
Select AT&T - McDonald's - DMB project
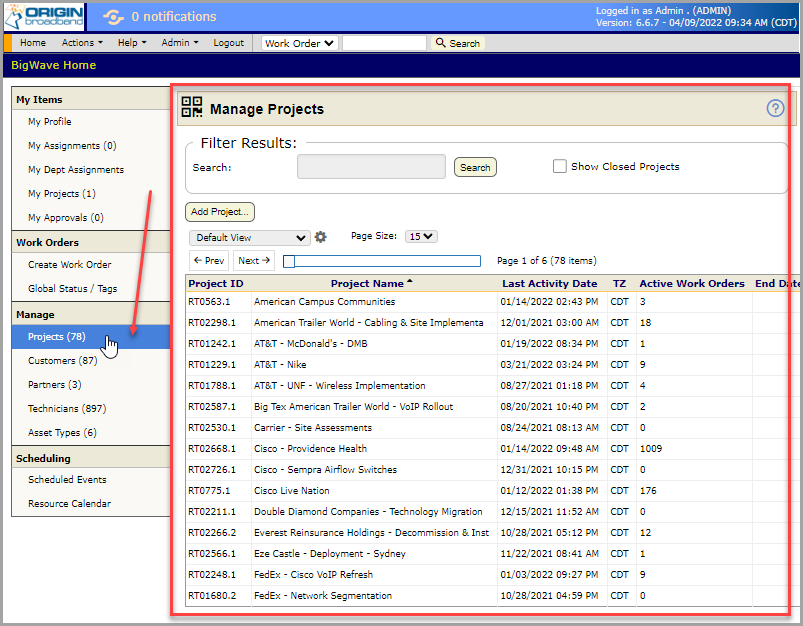pos(311,344)
